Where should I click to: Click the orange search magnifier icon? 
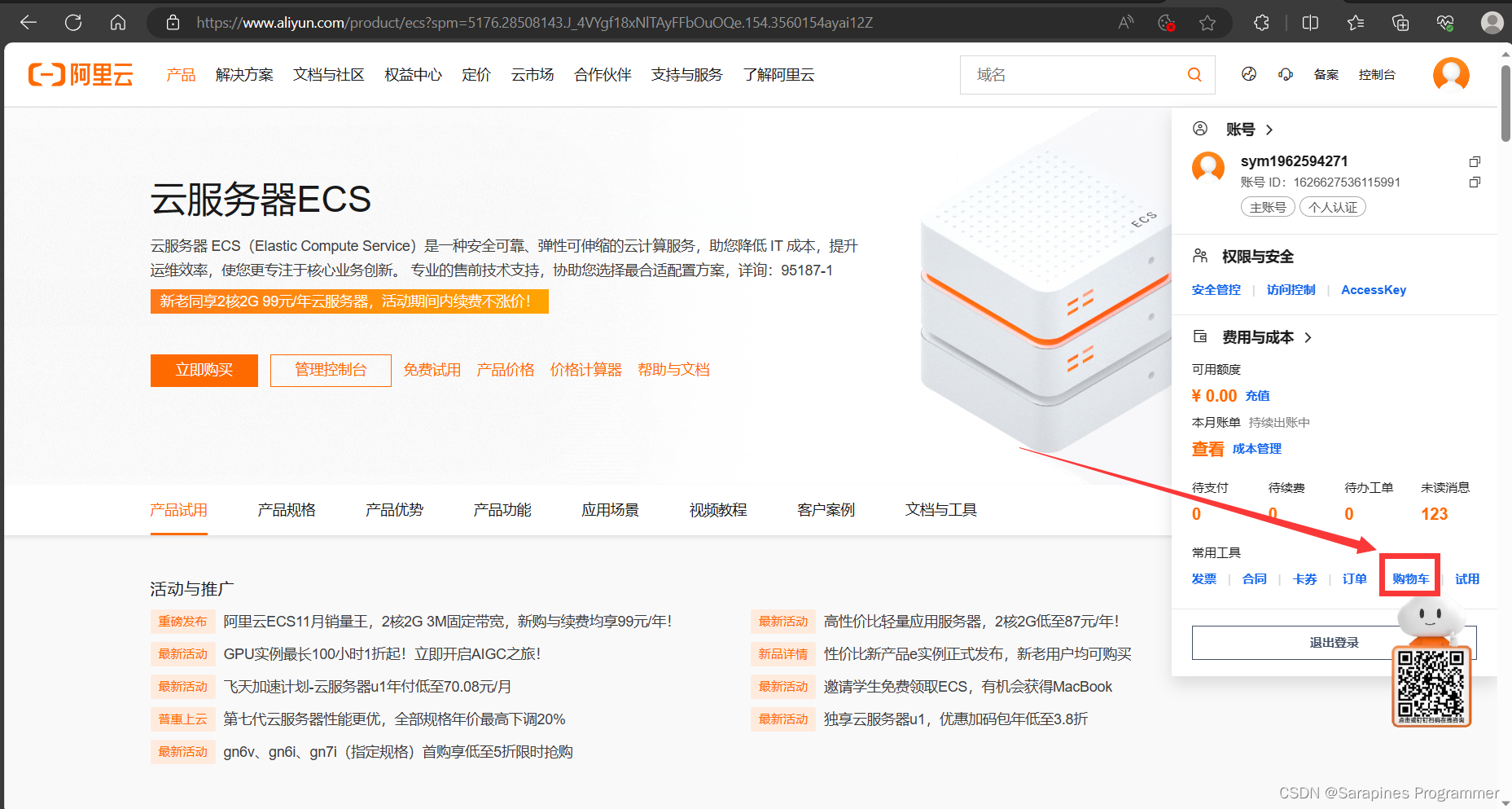point(1194,75)
